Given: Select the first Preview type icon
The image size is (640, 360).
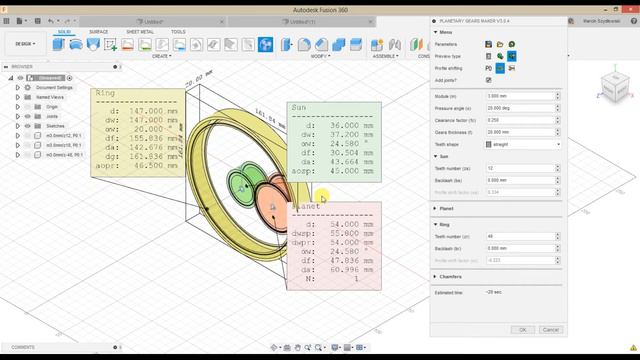Looking at the screenshot, I should [x=488, y=56].
